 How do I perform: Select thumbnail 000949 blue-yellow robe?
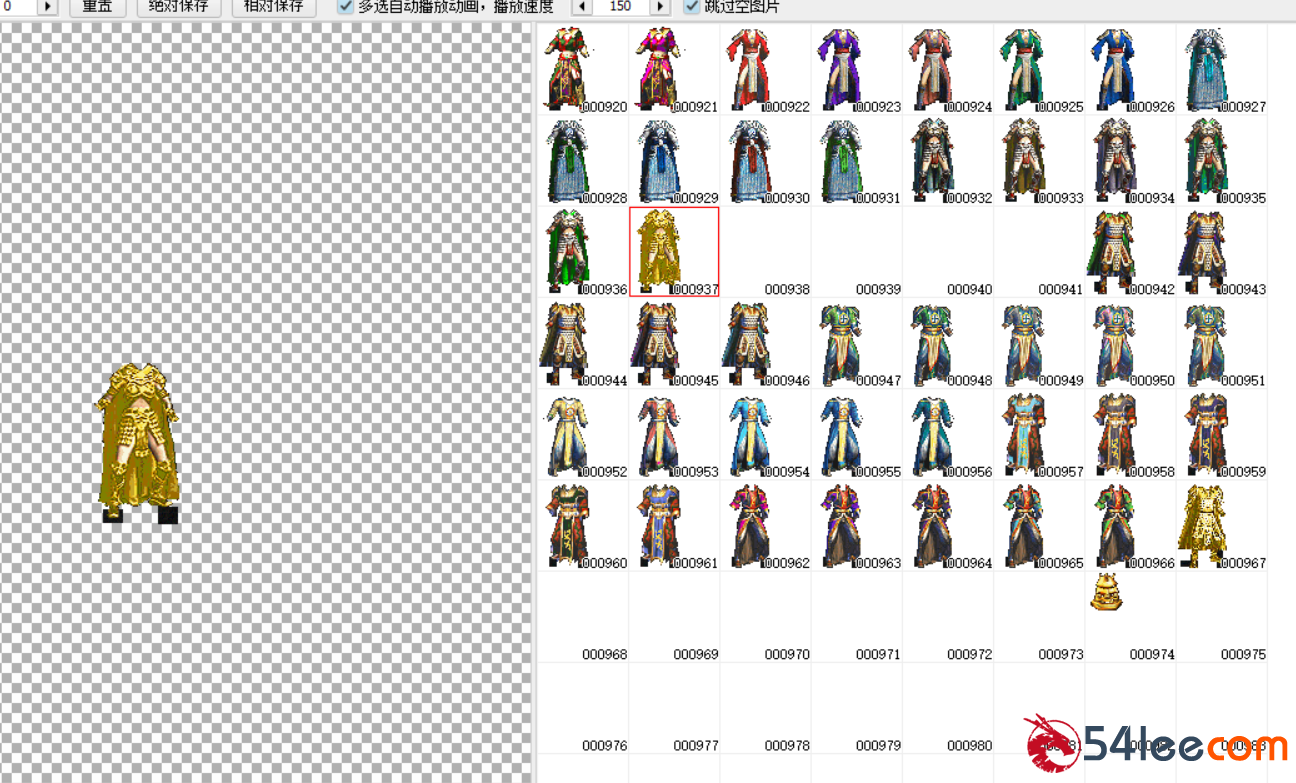pos(1039,343)
